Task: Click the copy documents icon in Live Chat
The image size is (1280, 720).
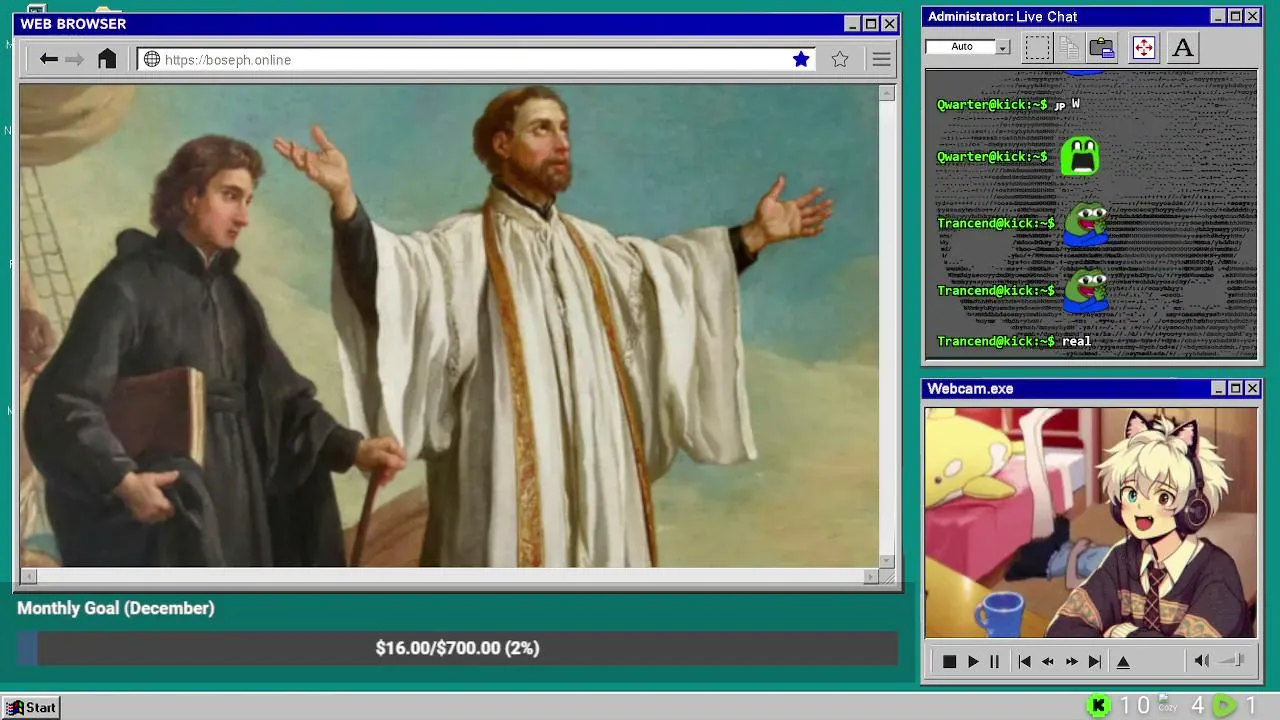Action: (1069, 47)
